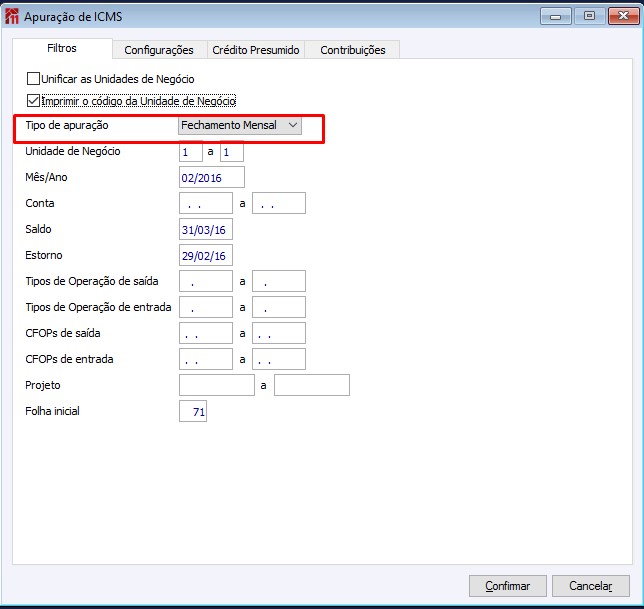Select the Saldo date field 31/03/16
The image size is (644, 609).
pyautogui.click(x=206, y=229)
